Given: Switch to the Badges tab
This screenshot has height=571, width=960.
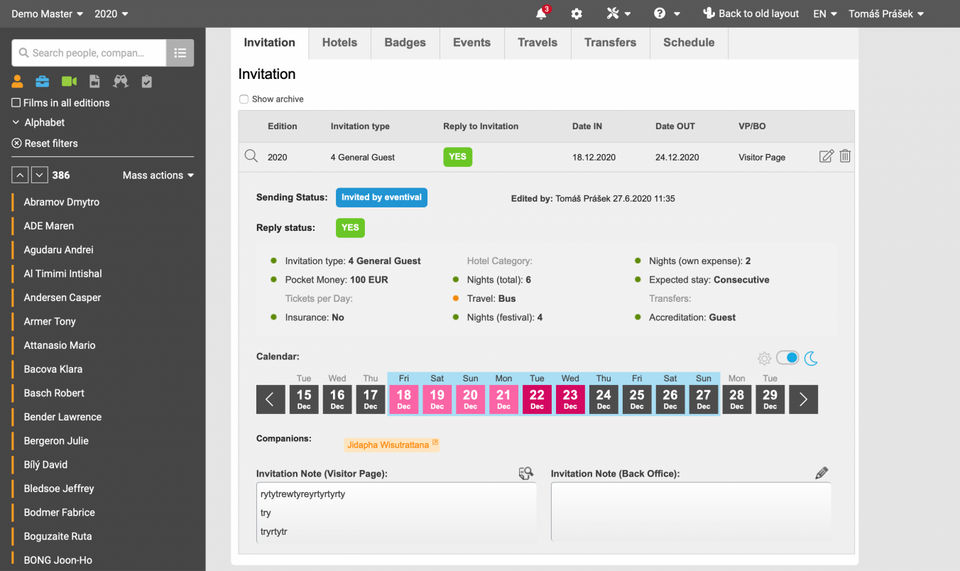Looking at the screenshot, I should click(405, 43).
